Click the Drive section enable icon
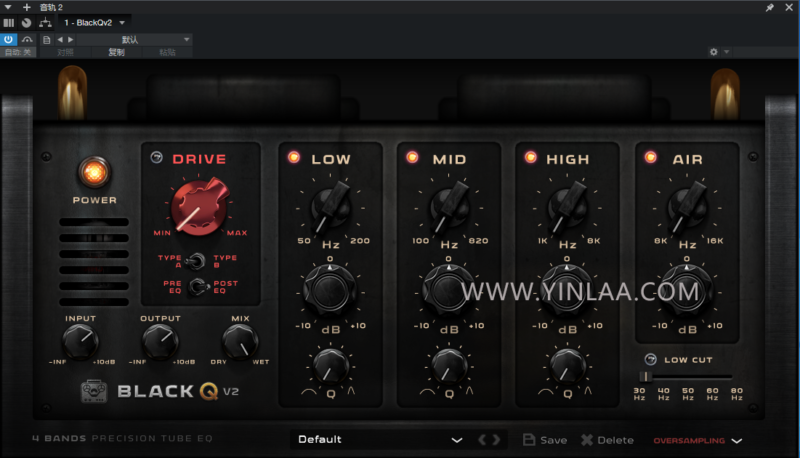 157,158
